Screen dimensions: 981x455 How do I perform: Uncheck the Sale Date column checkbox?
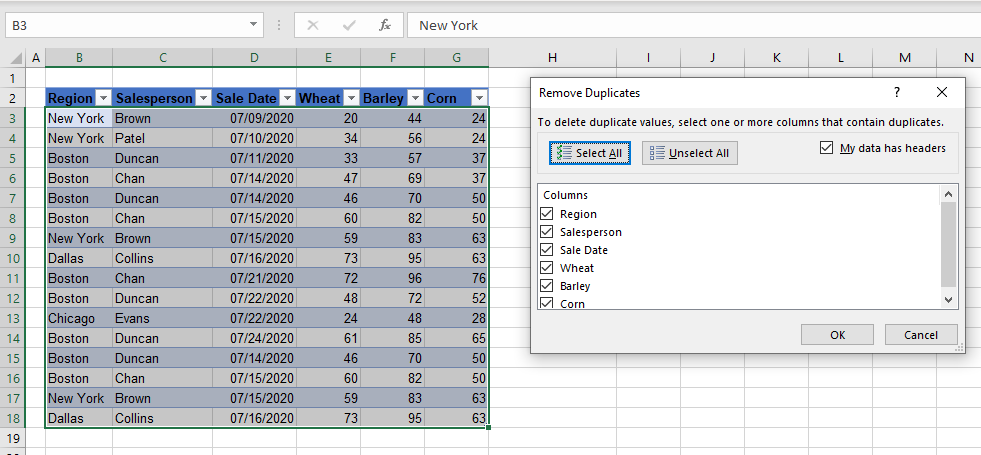click(546, 250)
